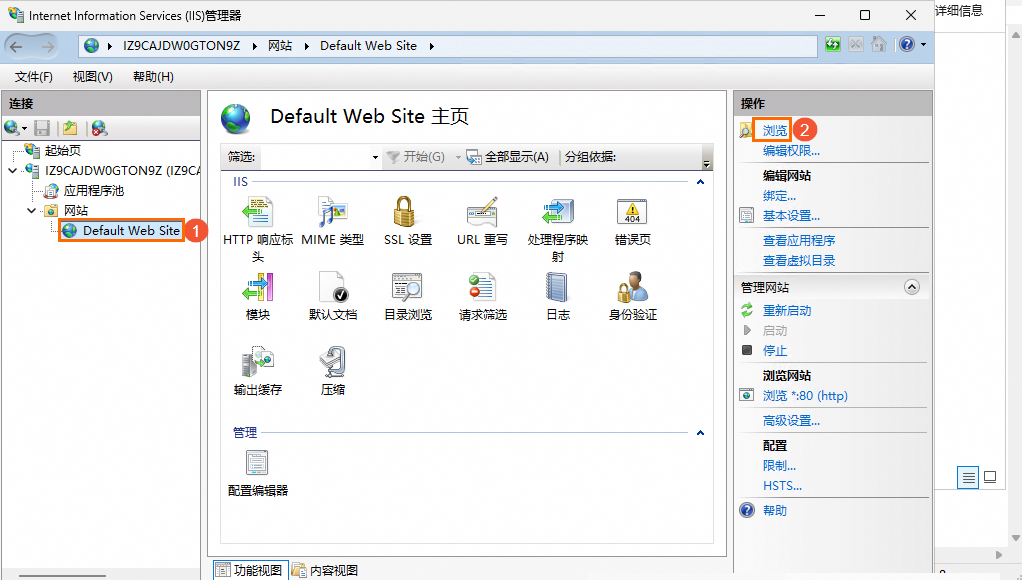Open the 请求筛选 feature icon

pos(482,287)
